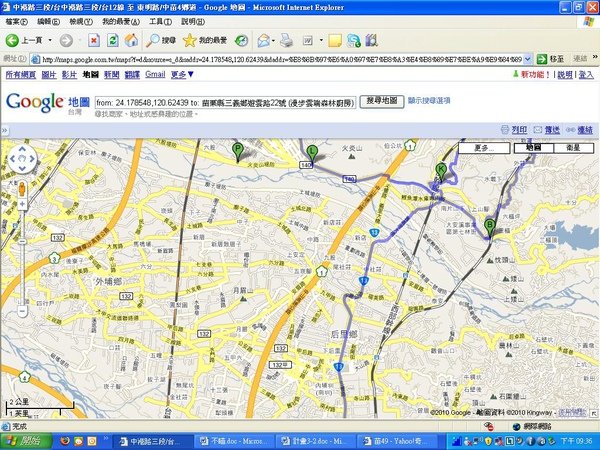This screenshot has height=450, width=600.
Task: Switch to 不輸.doc taskbar window
Action: point(234,441)
